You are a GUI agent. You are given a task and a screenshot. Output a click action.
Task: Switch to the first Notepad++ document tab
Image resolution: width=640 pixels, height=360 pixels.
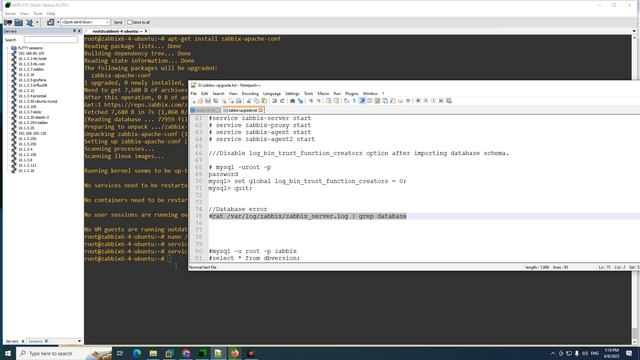[205, 110]
